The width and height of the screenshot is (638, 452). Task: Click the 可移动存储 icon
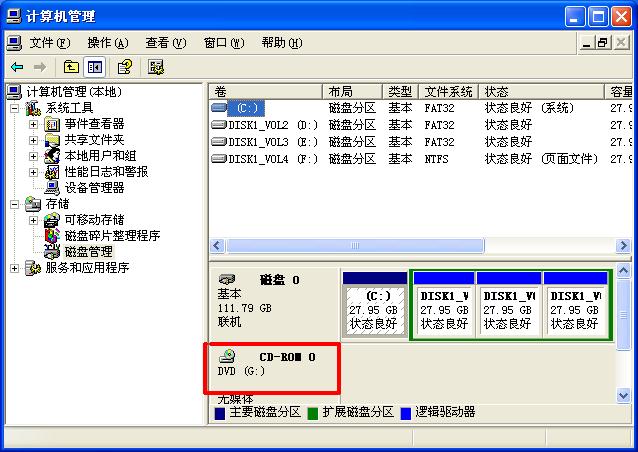coord(52,220)
